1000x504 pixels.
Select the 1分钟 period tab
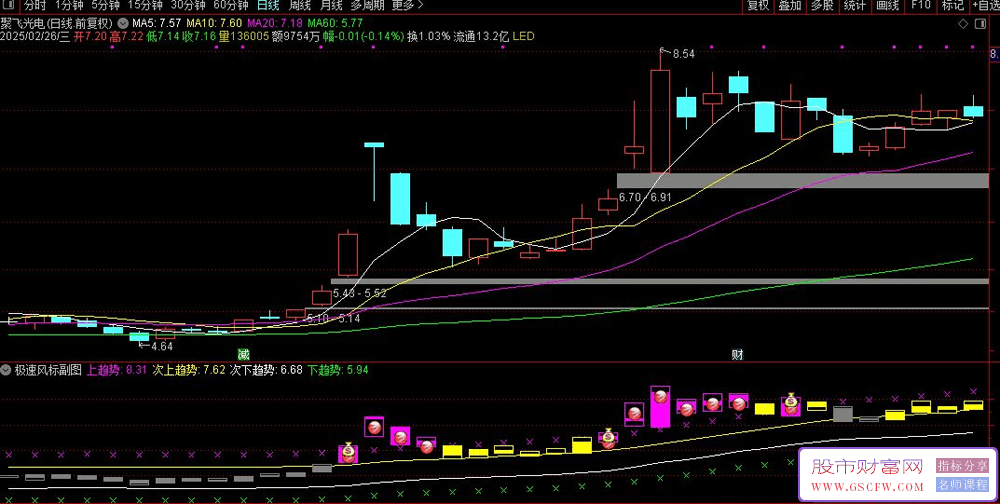coord(69,6)
